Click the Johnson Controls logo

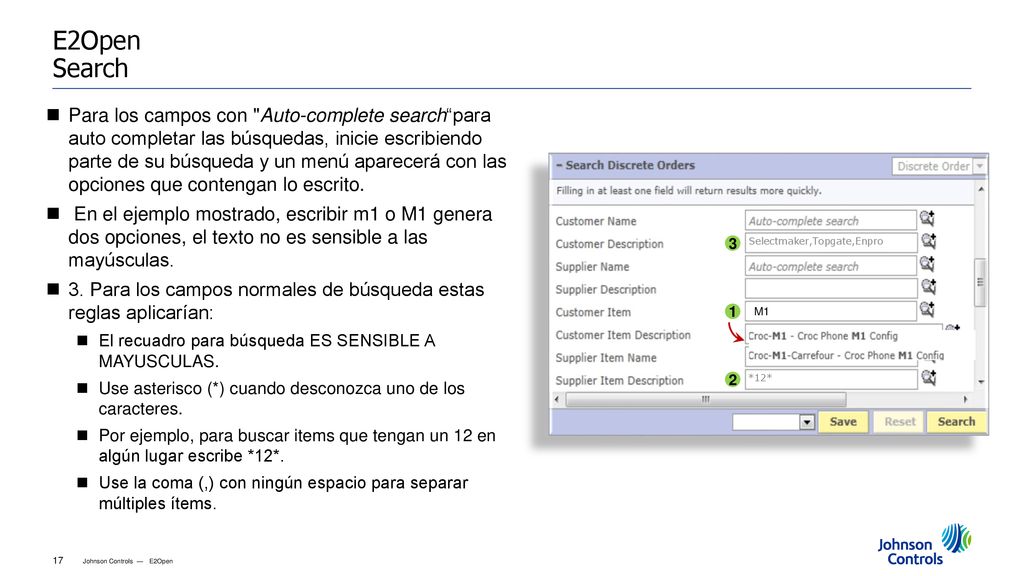pyautogui.click(x=924, y=544)
